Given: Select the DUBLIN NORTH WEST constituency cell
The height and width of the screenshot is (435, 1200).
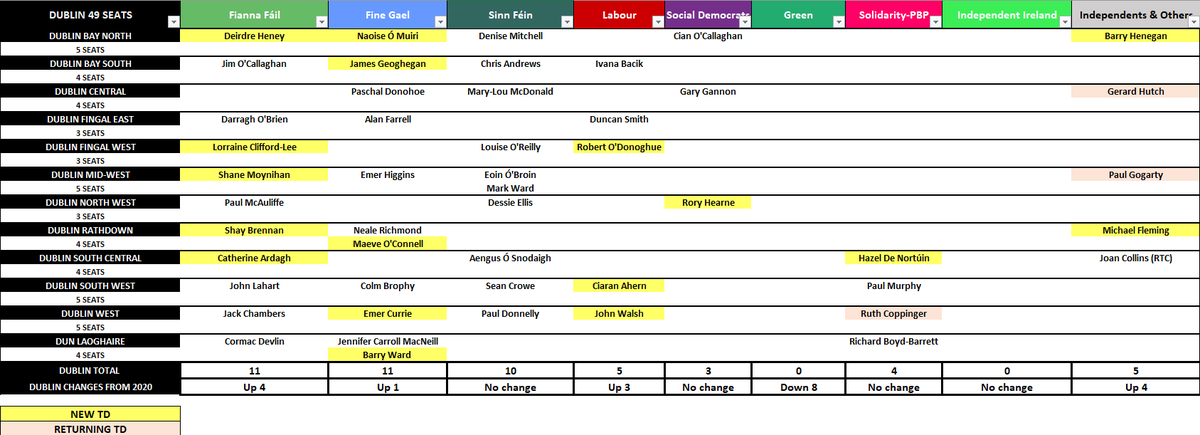Looking at the screenshot, I should point(90,202).
